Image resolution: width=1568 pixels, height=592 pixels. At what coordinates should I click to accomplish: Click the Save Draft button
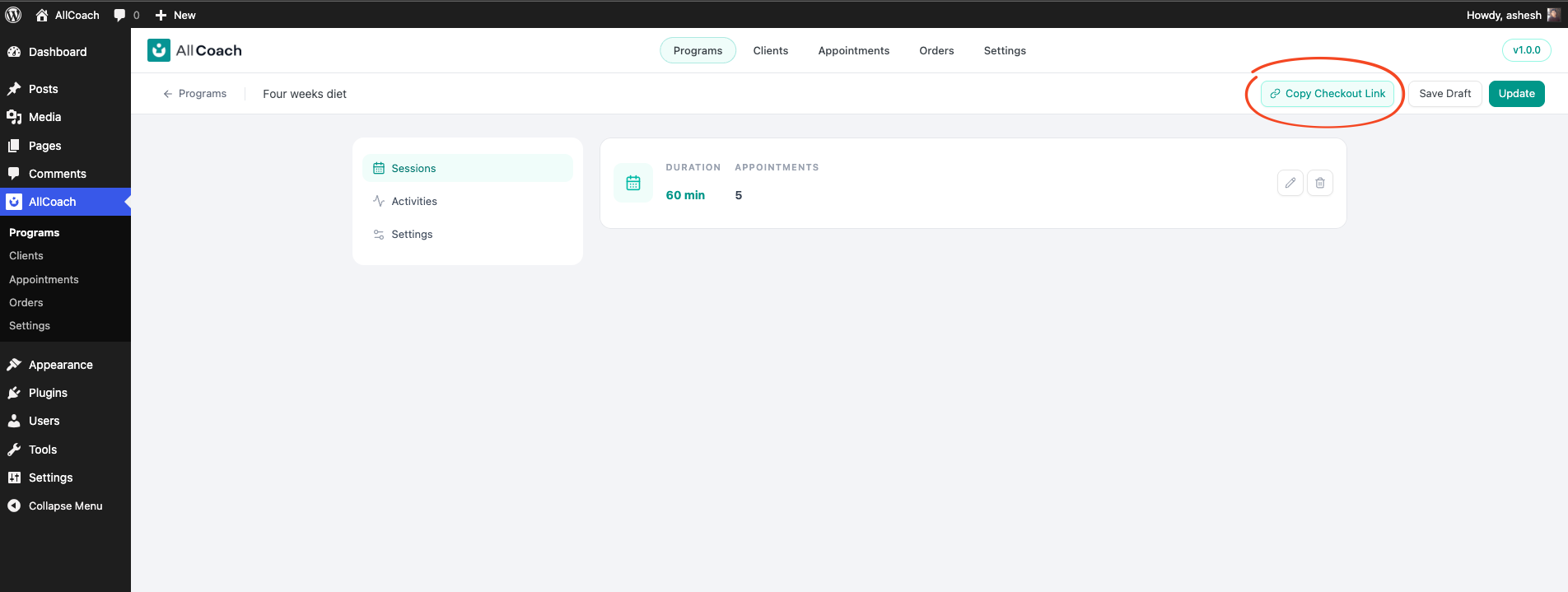[1445, 94]
